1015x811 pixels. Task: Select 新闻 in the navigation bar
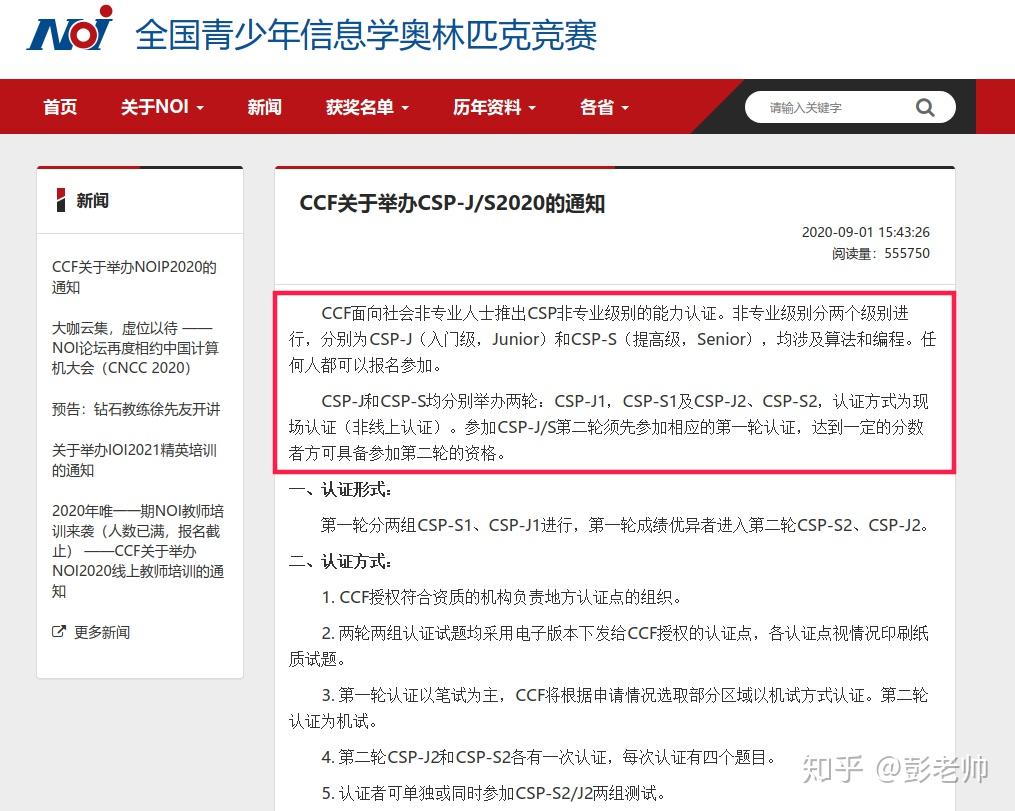click(x=264, y=106)
